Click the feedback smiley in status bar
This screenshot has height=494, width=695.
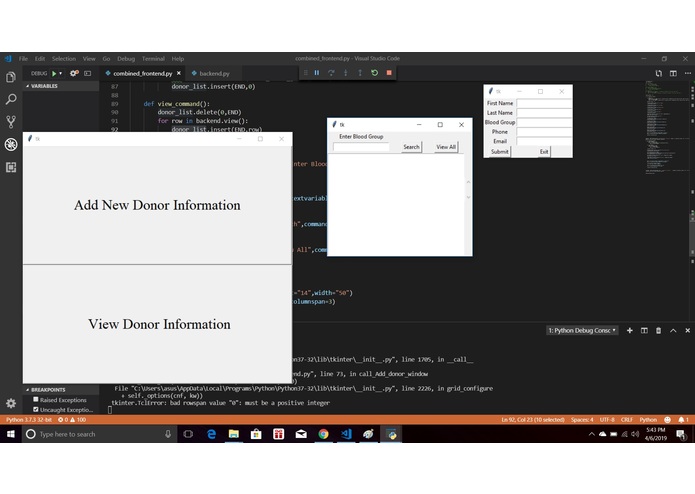point(668,420)
